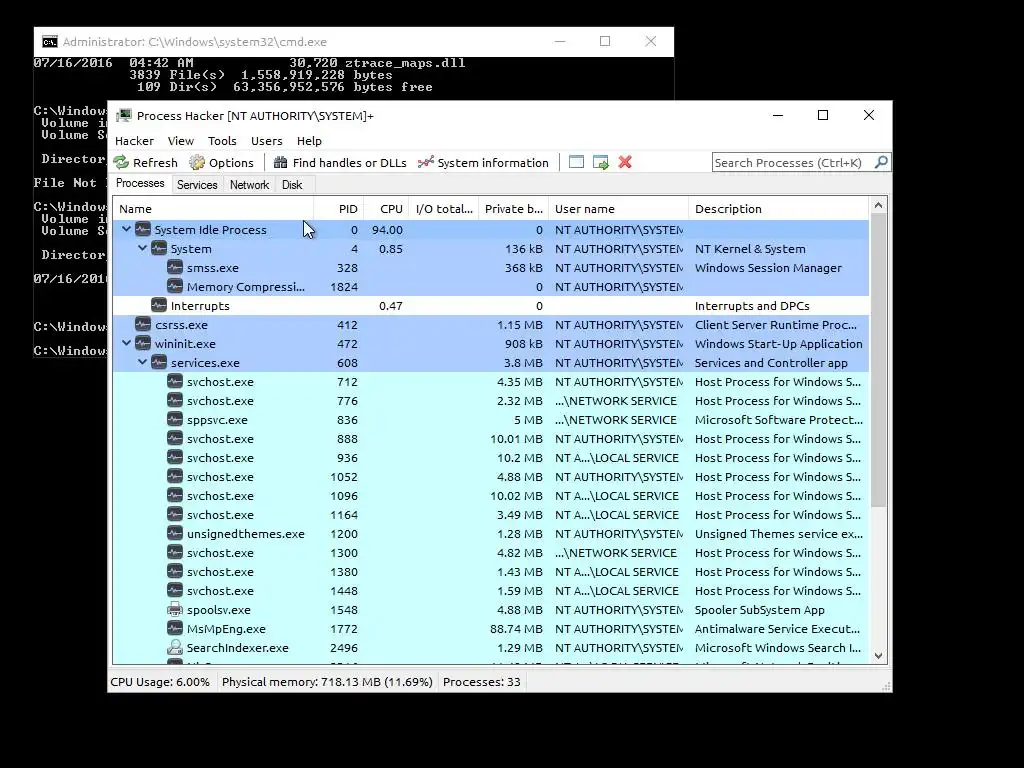The height and width of the screenshot is (768, 1024).
Task: Select the wininit.exe process row
Action: 491,344
